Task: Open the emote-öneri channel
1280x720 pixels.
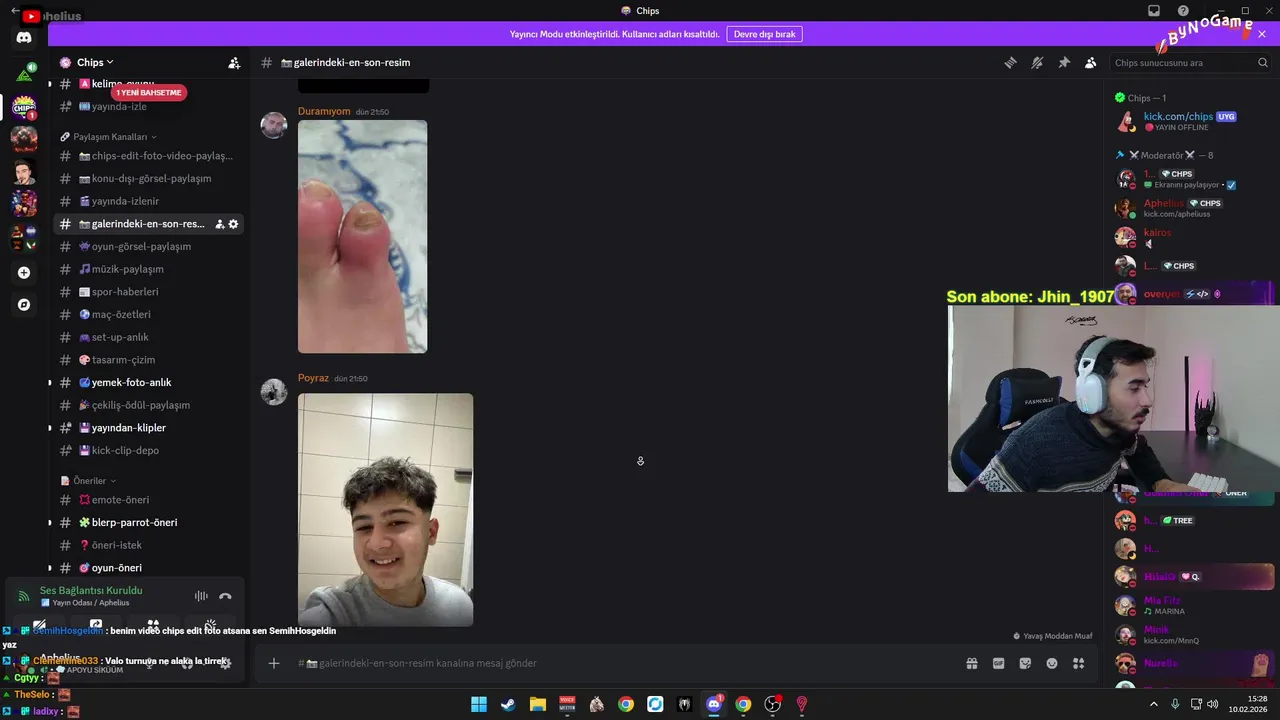Action: (148, 500)
